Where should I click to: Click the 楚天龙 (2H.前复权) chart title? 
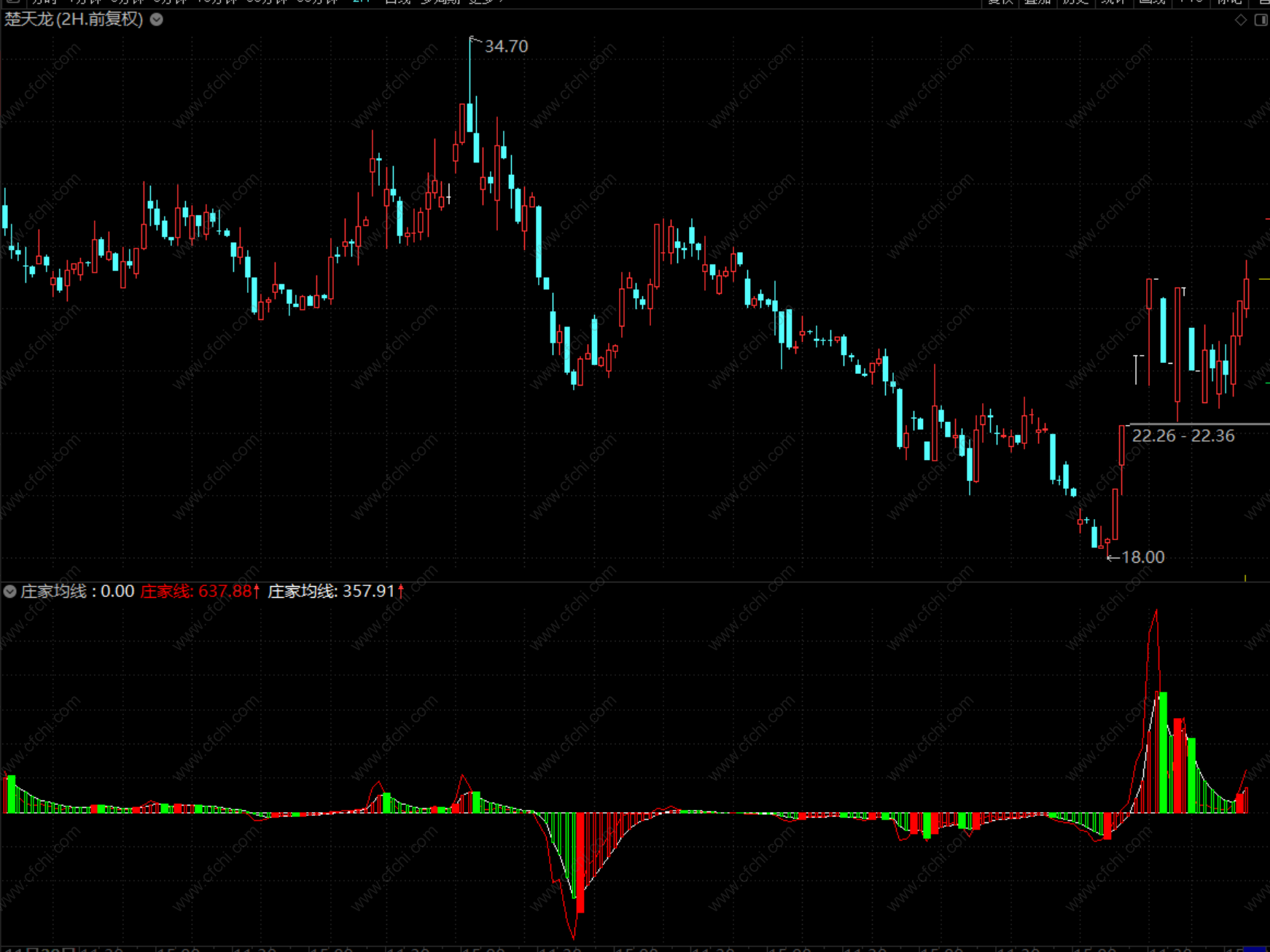(74, 20)
